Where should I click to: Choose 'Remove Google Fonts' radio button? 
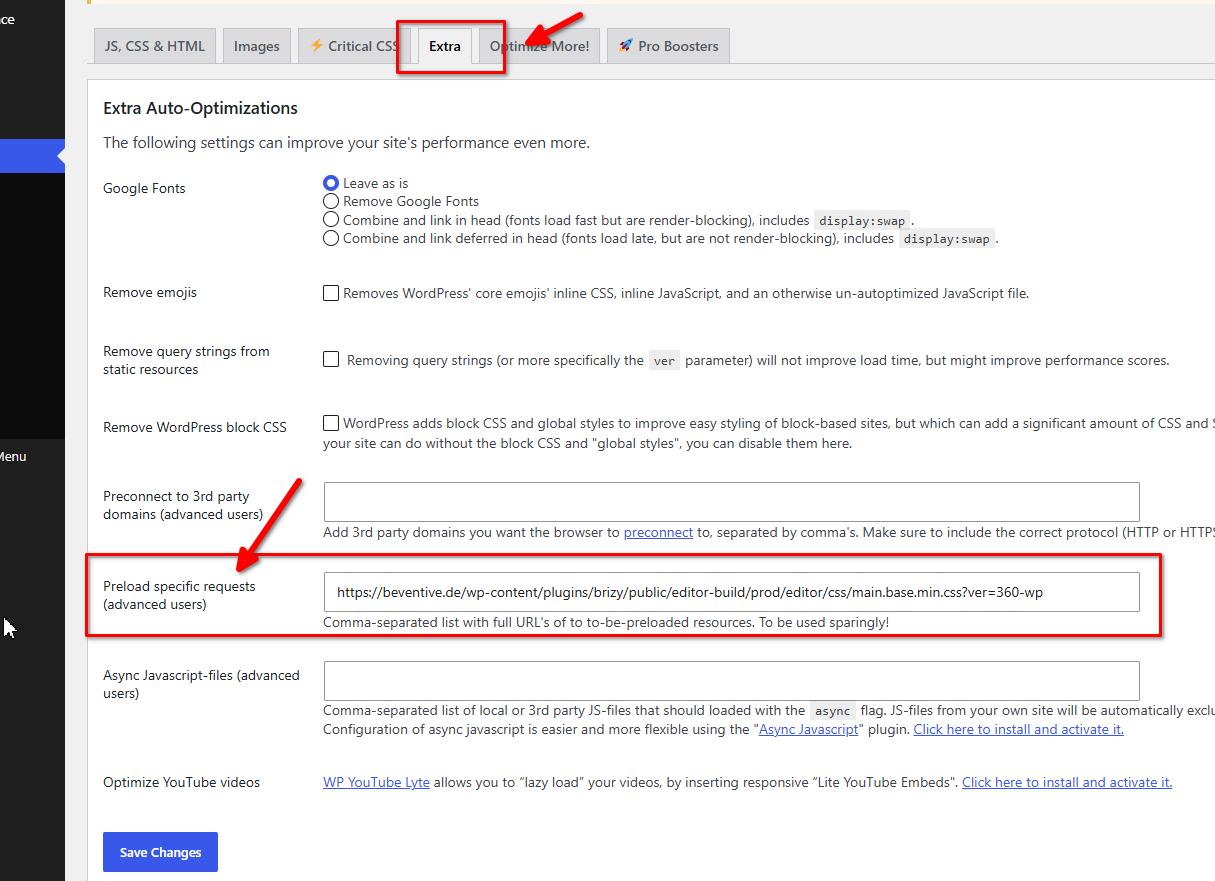331,201
